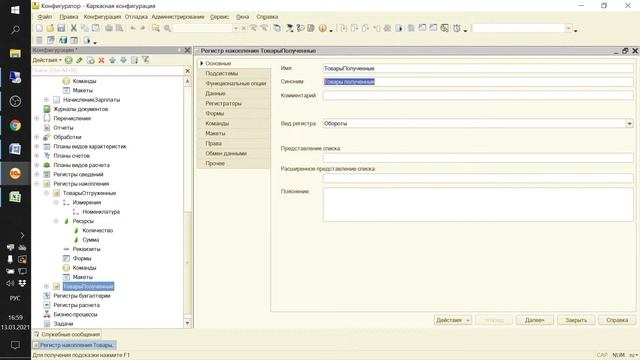The height and width of the screenshot is (360, 640).
Task: Click the Далее button
Action: pyautogui.click(x=534, y=320)
